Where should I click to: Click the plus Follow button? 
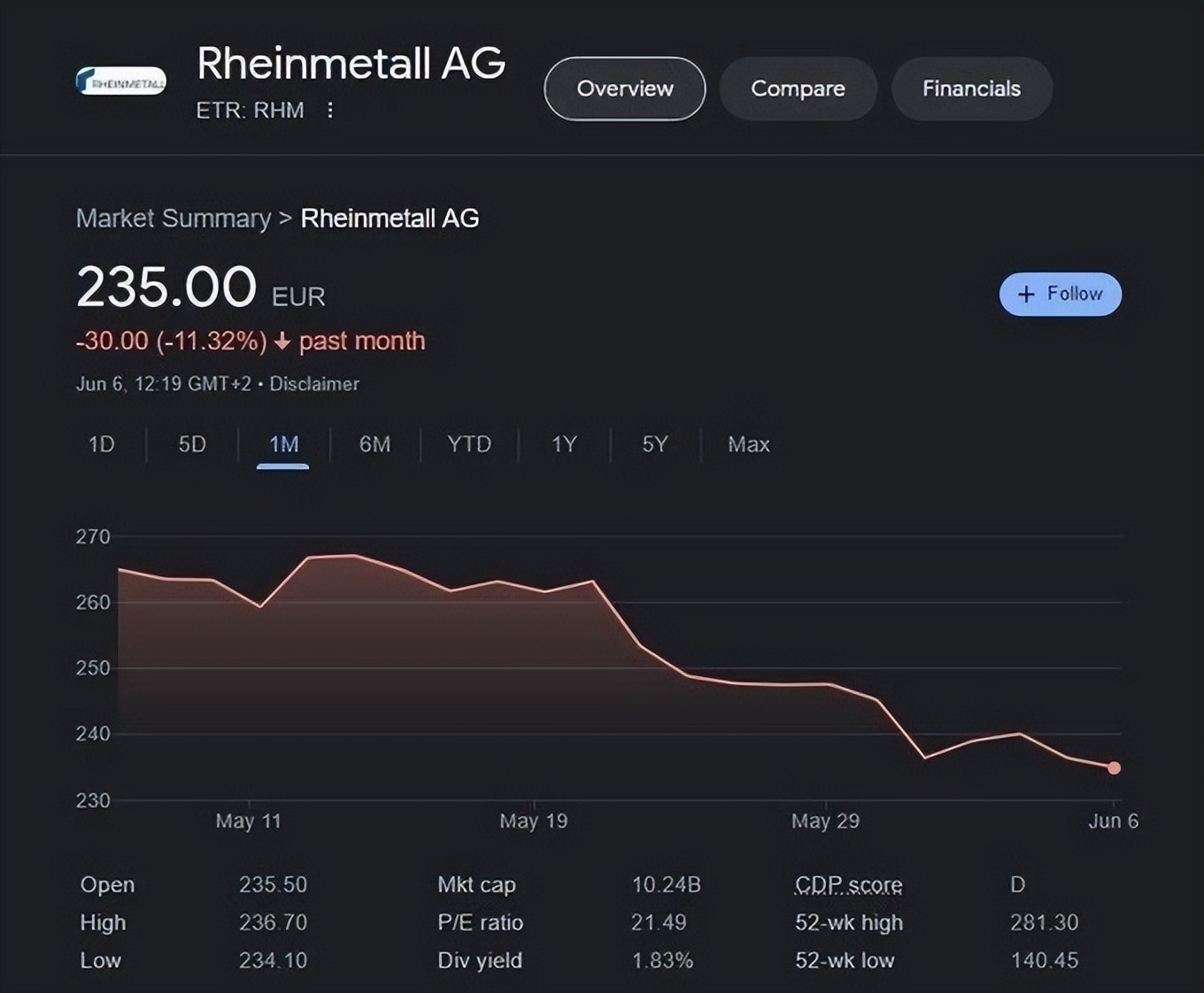[x=1060, y=294]
